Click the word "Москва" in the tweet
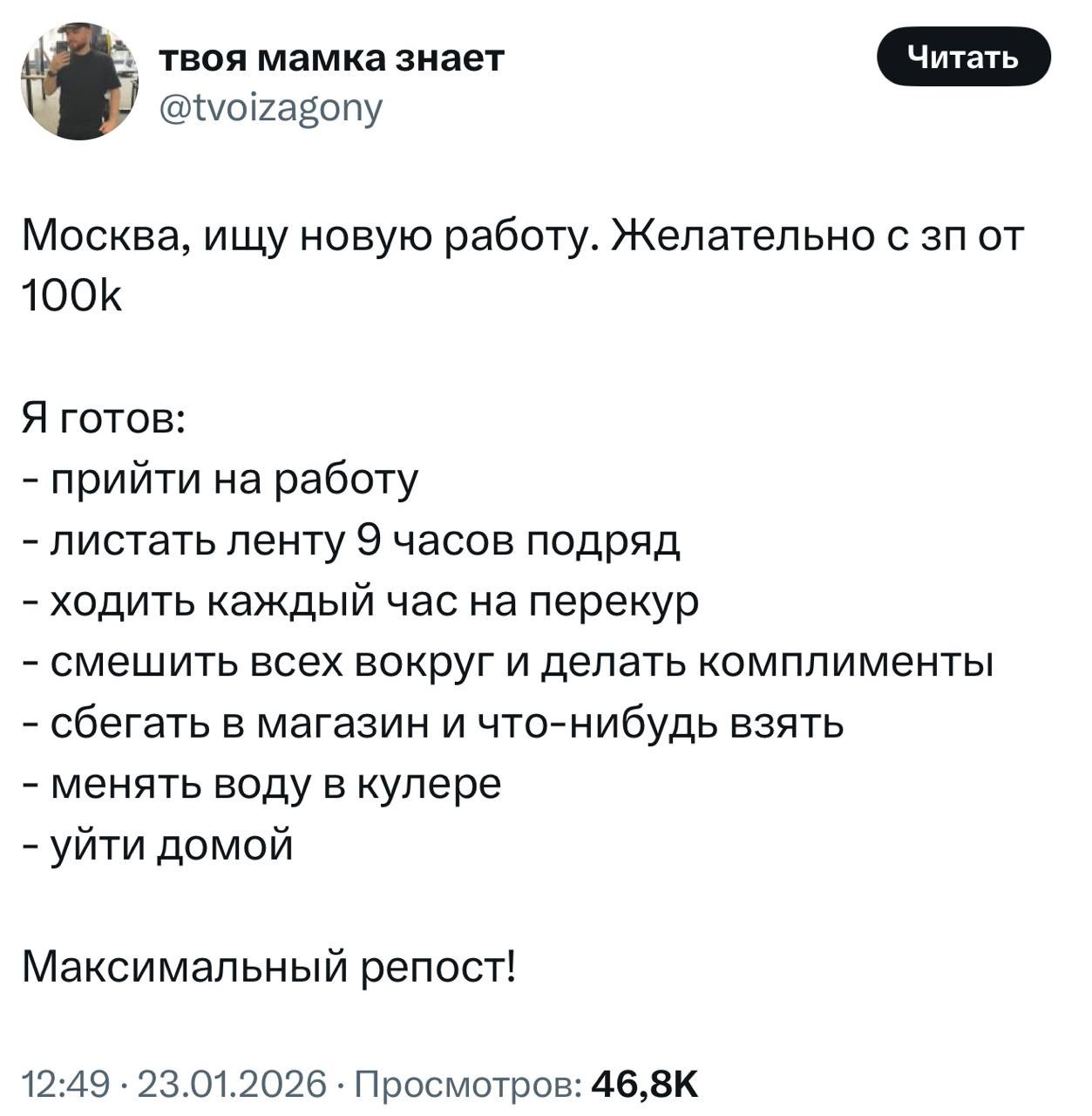1092x1116 pixels. pyautogui.click(x=102, y=237)
